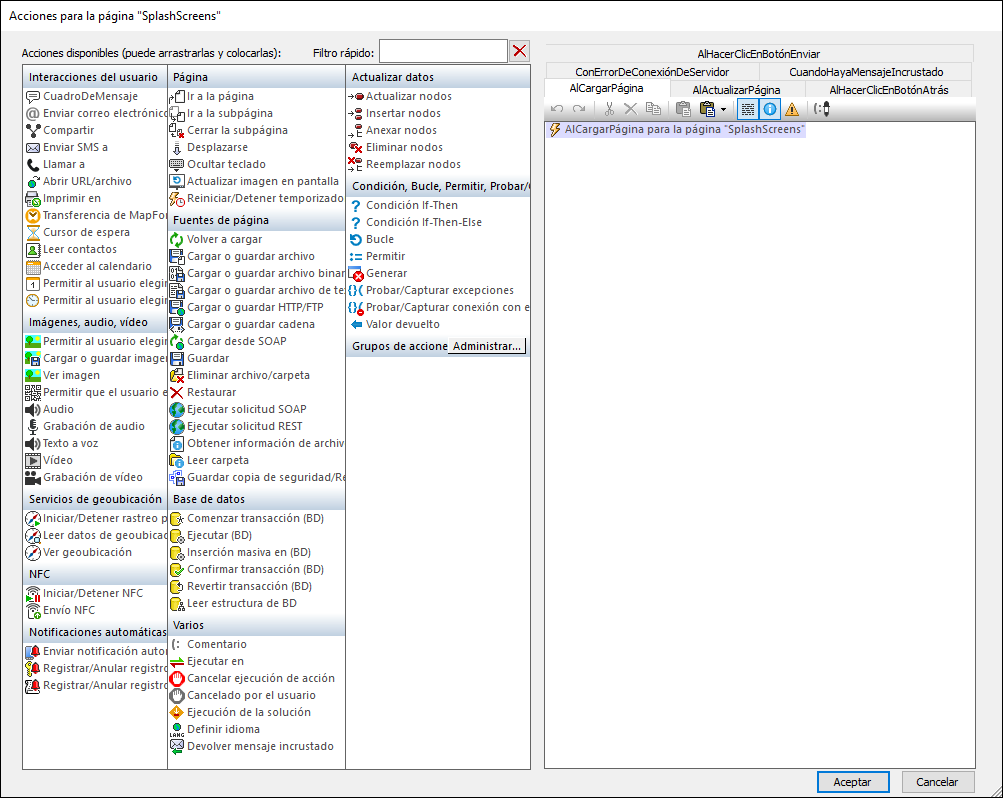Click the red X to clear filter
The image size is (1003, 798).
[520, 52]
